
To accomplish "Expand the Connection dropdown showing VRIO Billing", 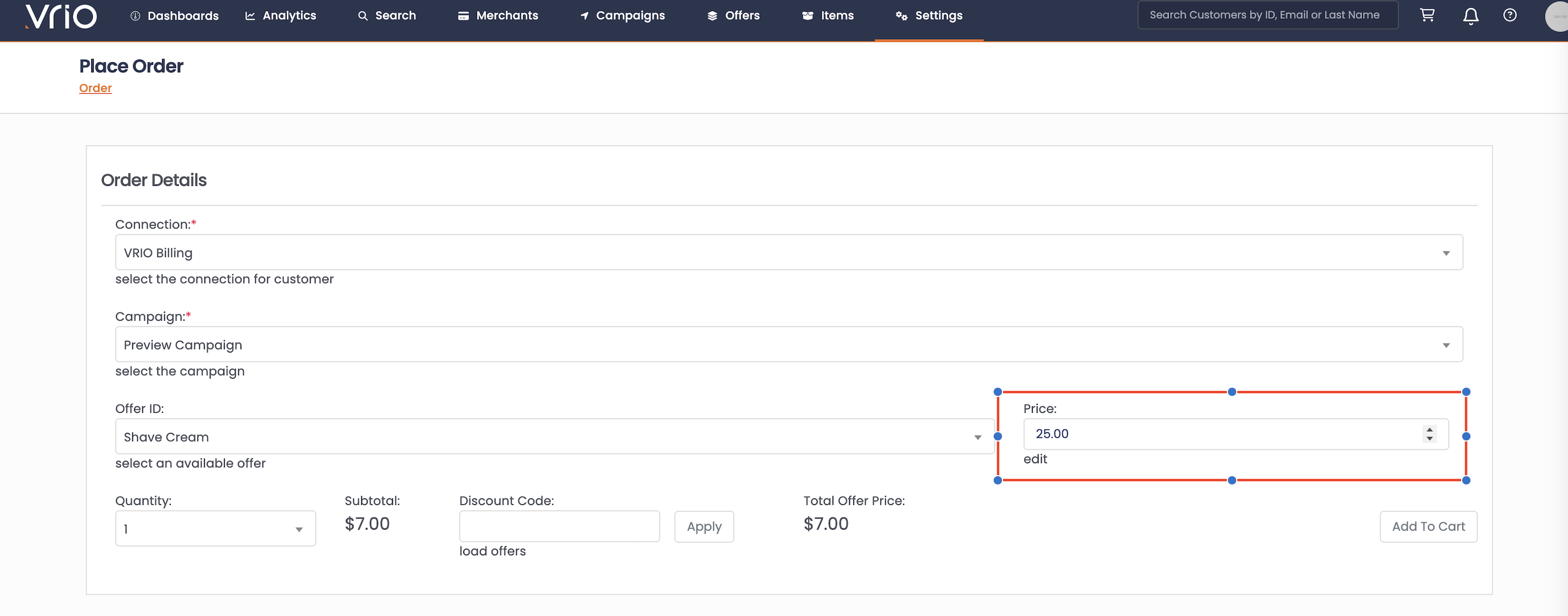I will [789, 252].
